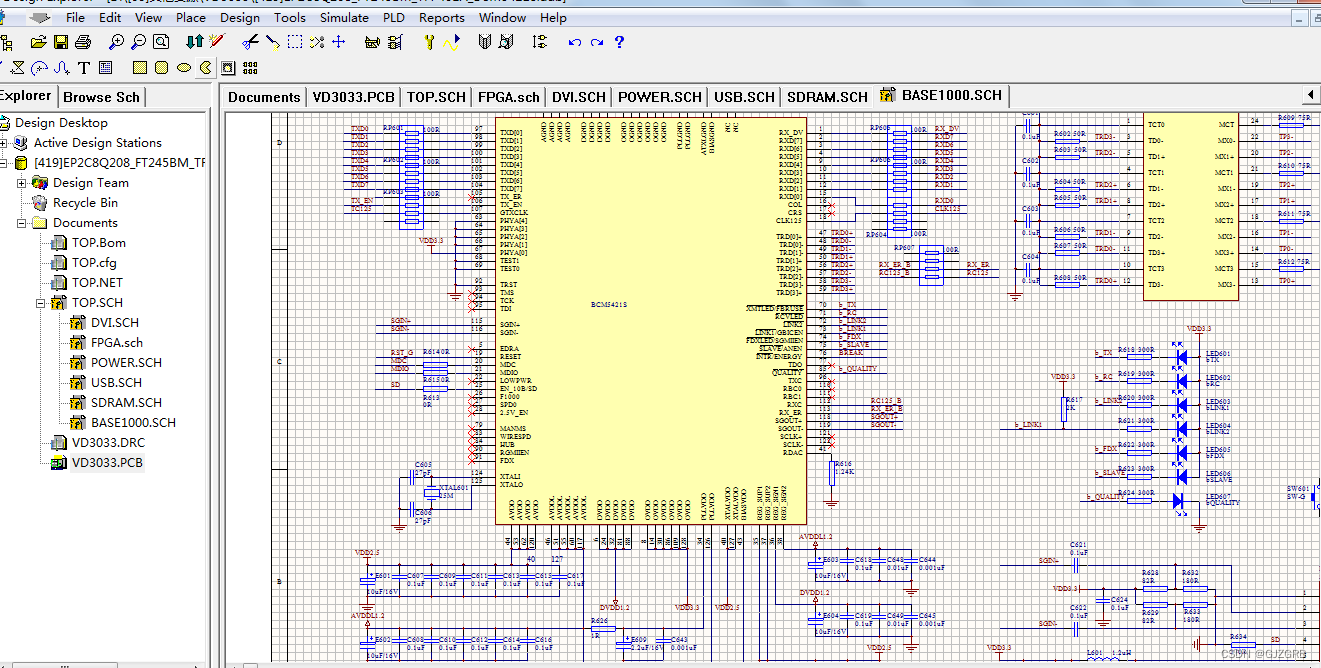Redo the last undone action
Image resolution: width=1321 pixels, height=668 pixels.
click(x=595, y=42)
